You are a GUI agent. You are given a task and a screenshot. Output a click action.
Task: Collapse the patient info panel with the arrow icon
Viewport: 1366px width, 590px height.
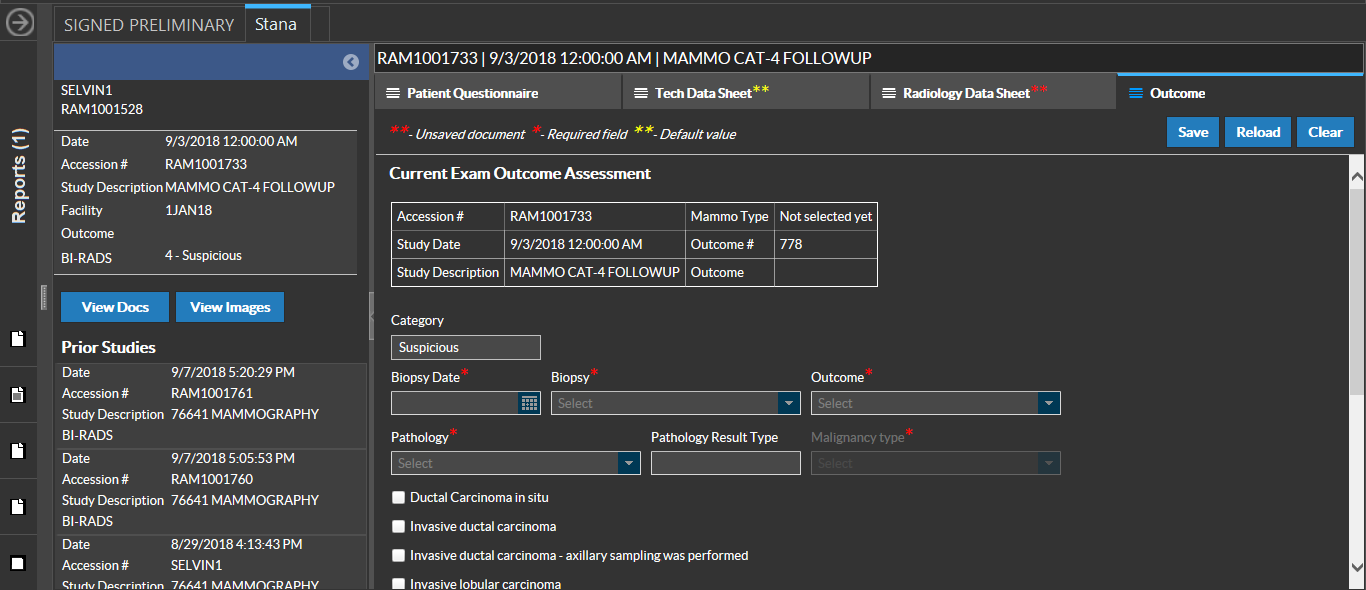click(351, 62)
